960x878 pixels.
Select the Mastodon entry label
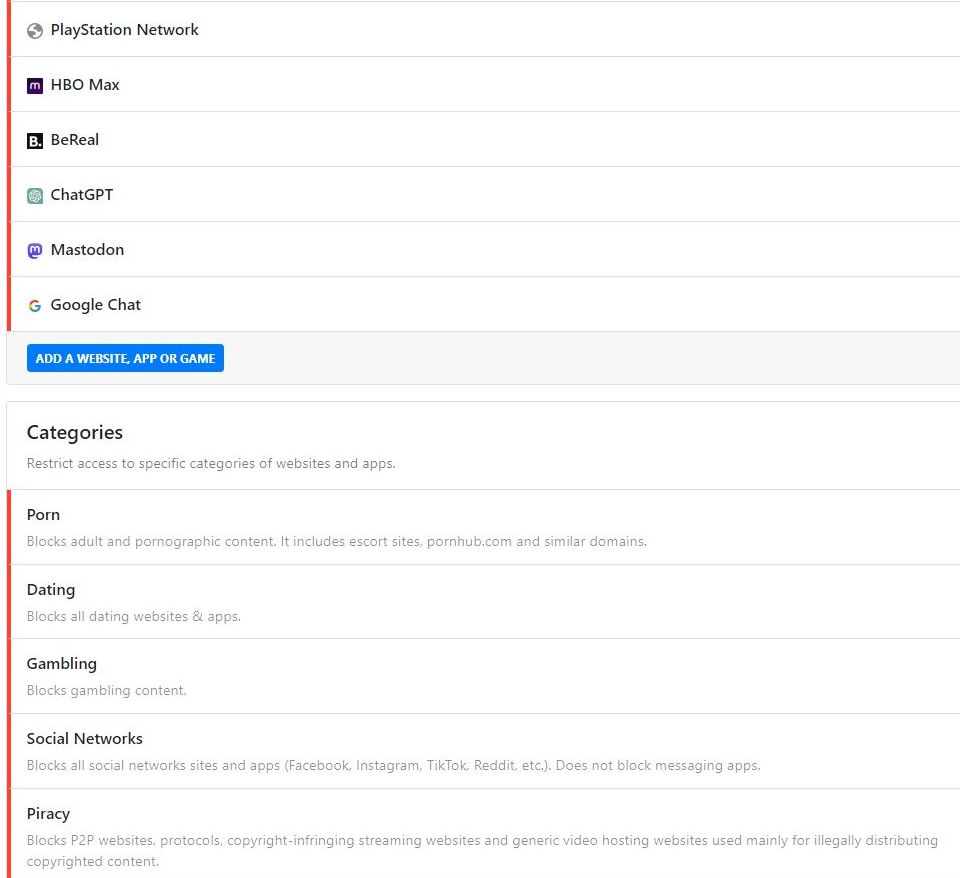point(87,250)
